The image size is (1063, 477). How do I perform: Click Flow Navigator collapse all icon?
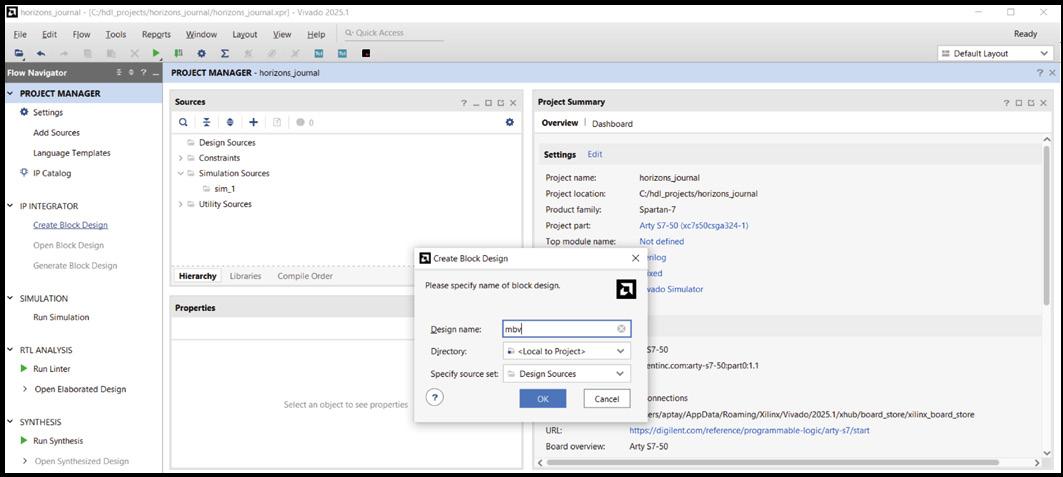click(x=119, y=72)
